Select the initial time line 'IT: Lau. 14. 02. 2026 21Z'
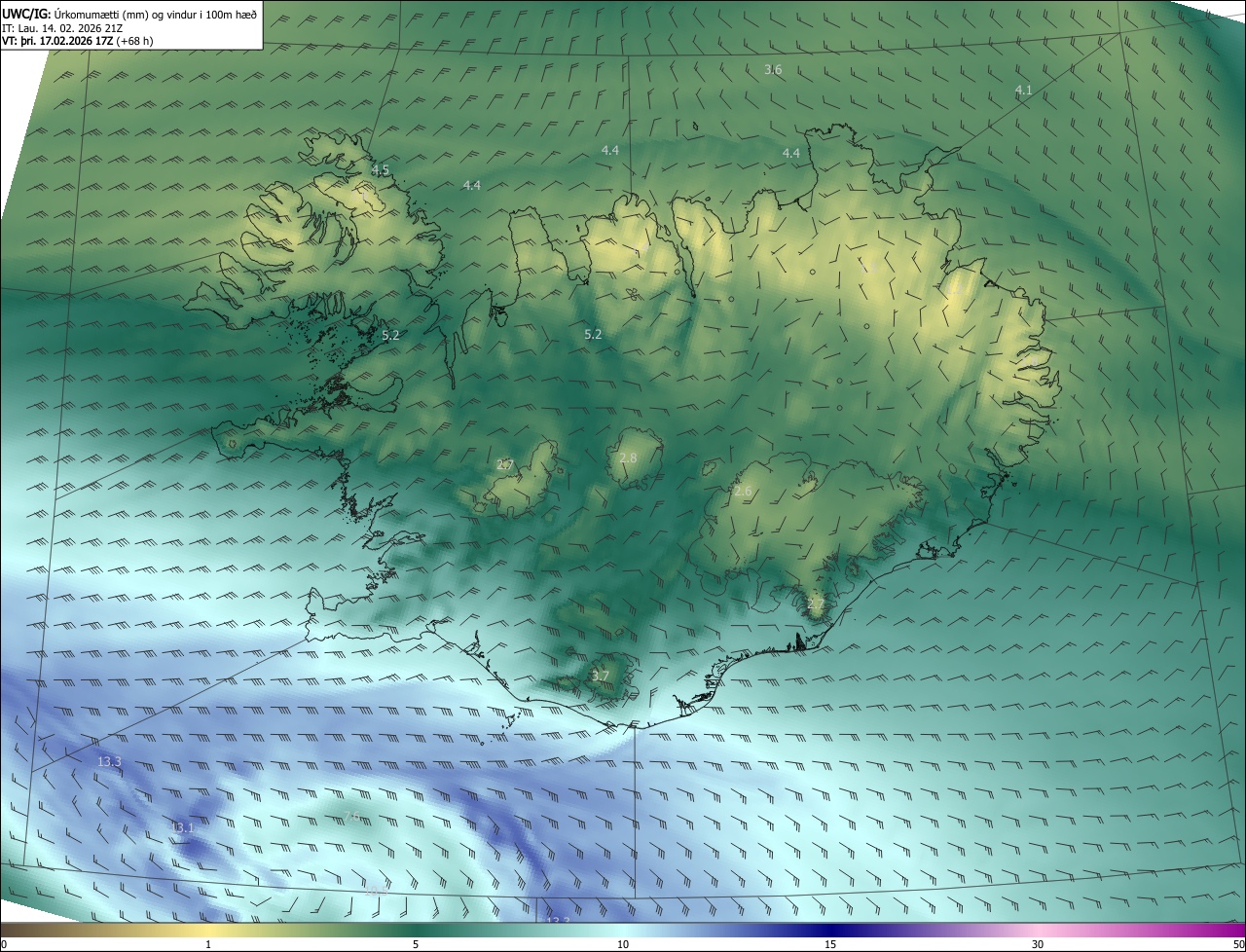The height and width of the screenshot is (952, 1246). (62, 27)
